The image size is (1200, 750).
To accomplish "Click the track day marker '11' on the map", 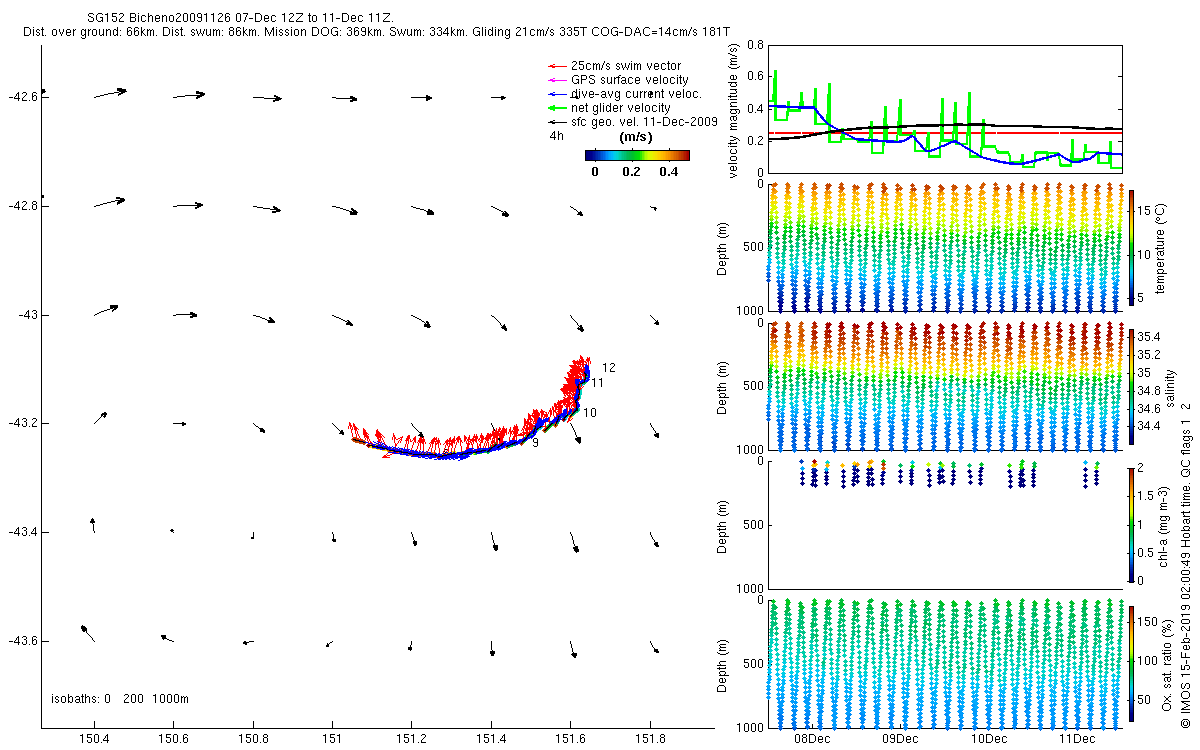I will pyautogui.click(x=597, y=383).
